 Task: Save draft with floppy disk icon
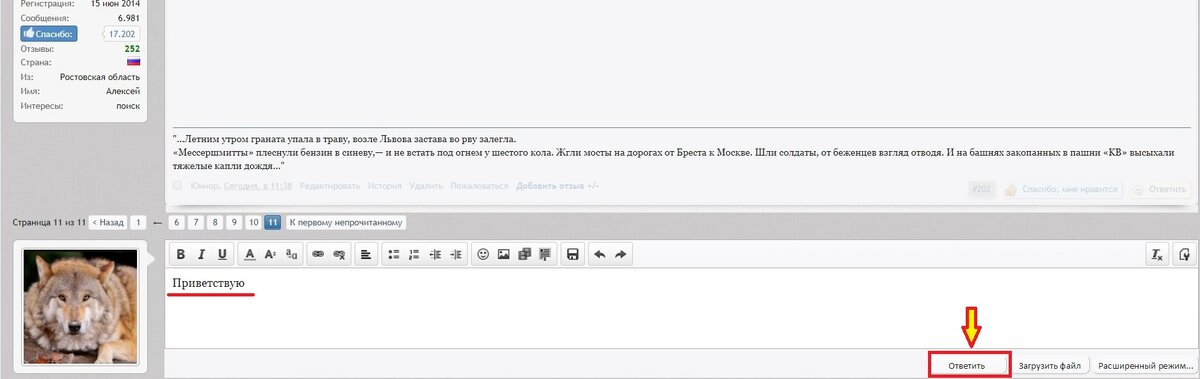573,255
